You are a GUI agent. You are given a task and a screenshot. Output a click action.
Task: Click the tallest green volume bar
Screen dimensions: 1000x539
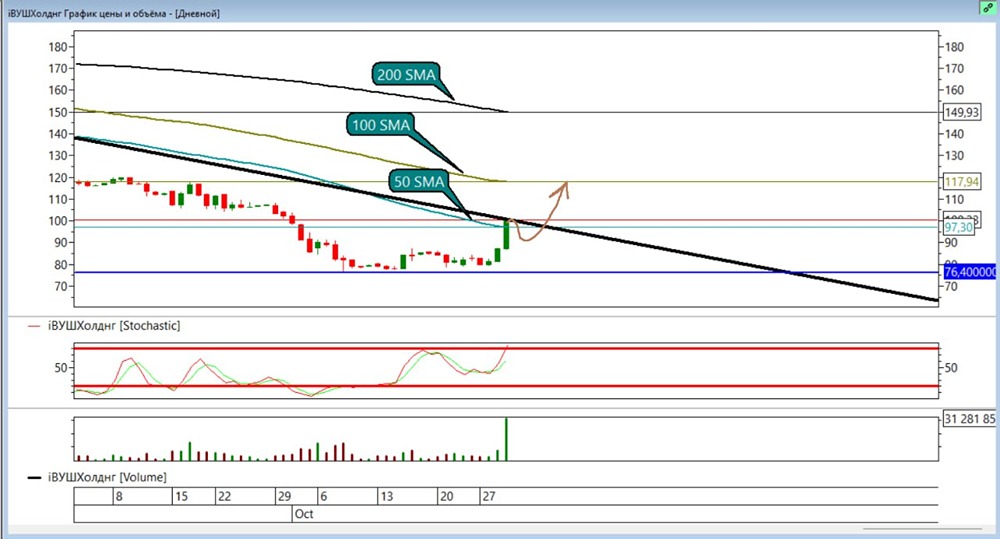point(506,439)
